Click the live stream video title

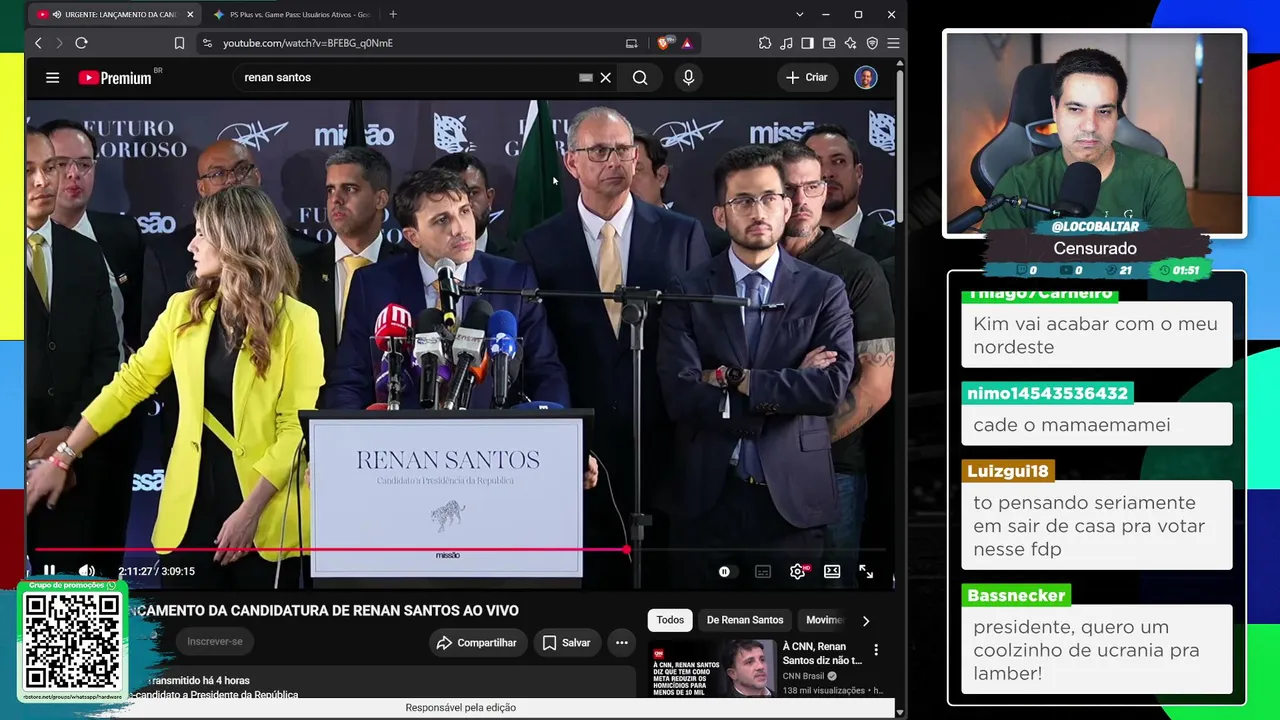click(x=325, y=611)
